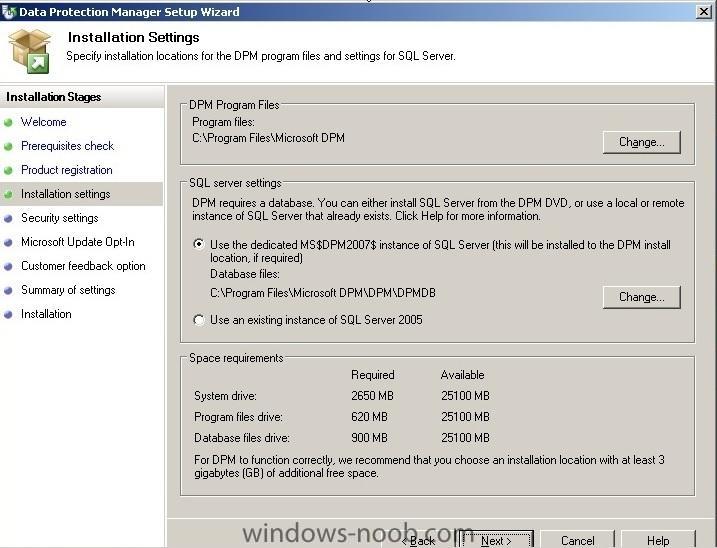717x548 pixels.
Task: Click the blue bullet beside Customer feedback option
Action: click(8, 266)
